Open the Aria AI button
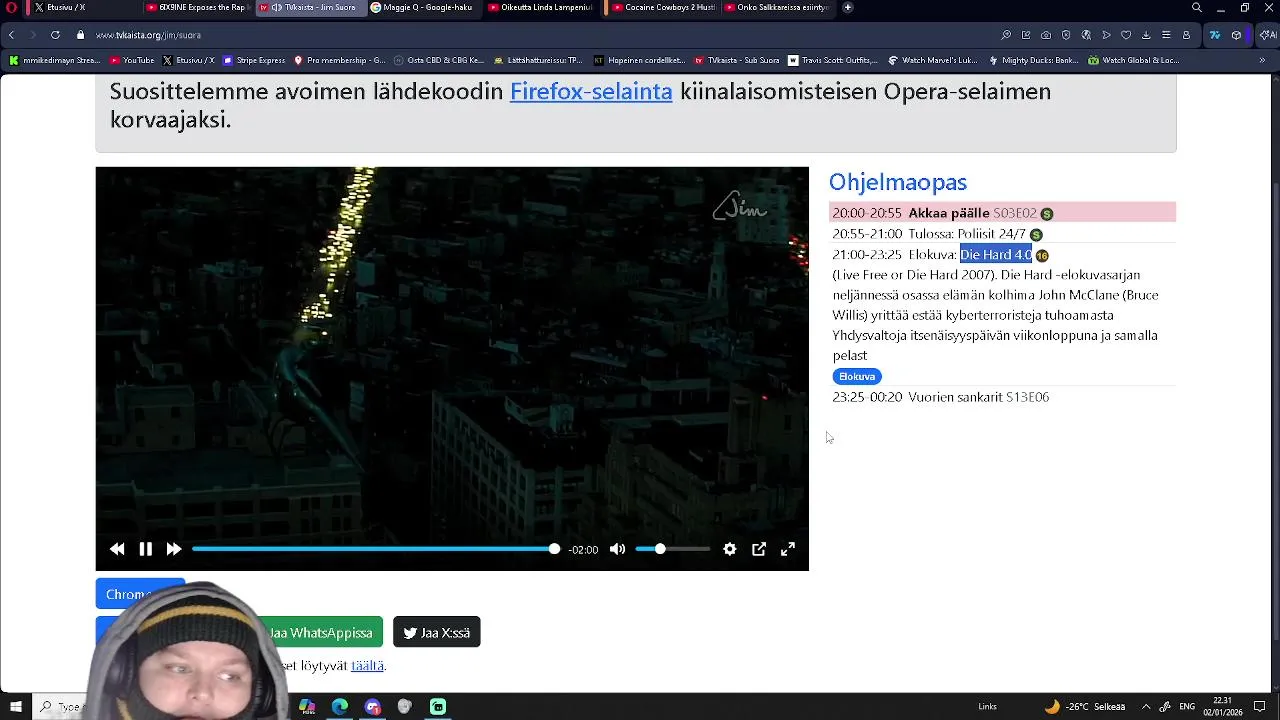Viewport: 1280px width, 720px height. tap(1267, 35)
